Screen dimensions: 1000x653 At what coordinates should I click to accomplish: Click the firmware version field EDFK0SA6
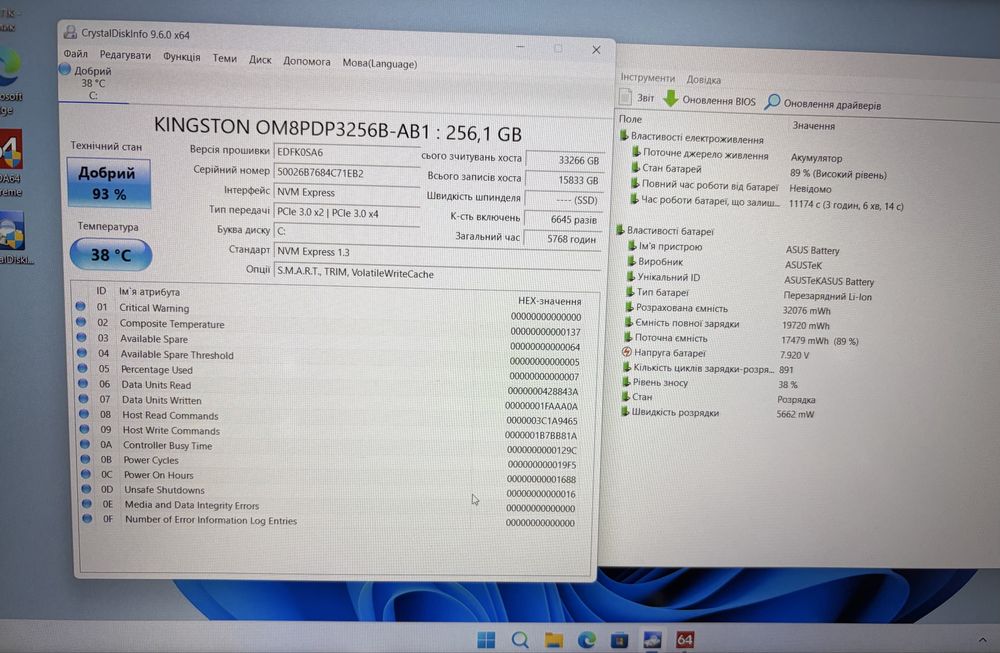tap(346, 152)
